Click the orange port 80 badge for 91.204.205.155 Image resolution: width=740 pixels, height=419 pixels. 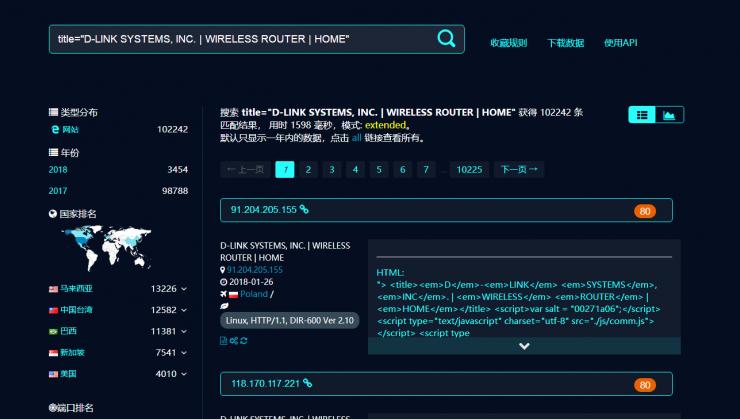(645, 211)
